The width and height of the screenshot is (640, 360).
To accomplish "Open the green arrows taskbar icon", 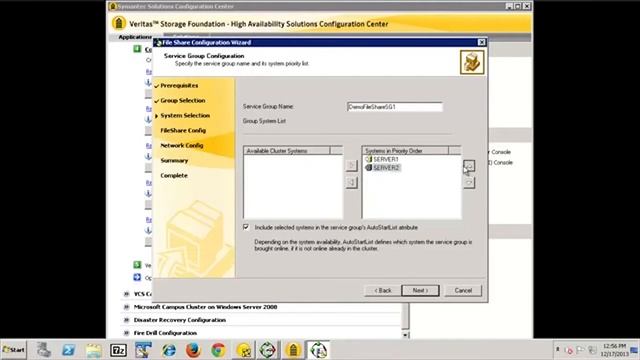I will [268, 350].
